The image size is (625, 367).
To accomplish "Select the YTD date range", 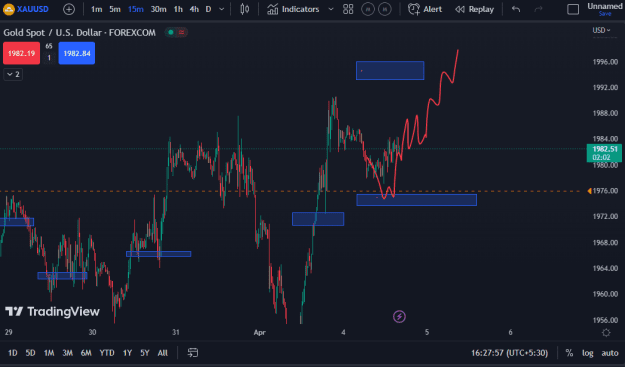I will click(107, 353).
